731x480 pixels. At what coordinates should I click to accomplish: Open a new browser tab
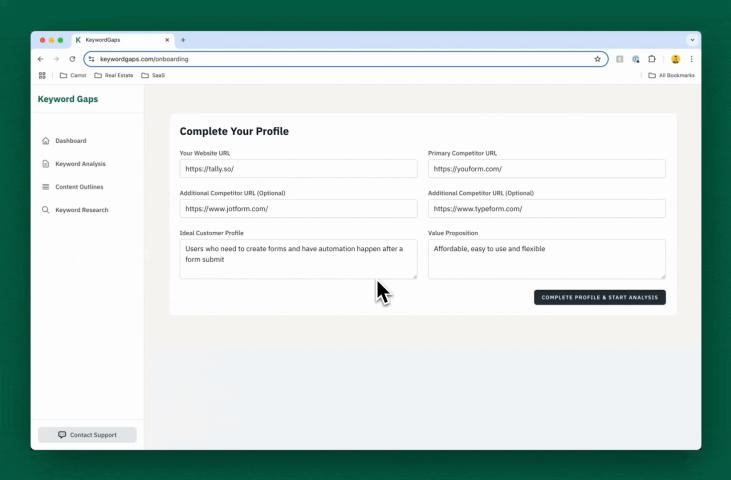point(183,40)
